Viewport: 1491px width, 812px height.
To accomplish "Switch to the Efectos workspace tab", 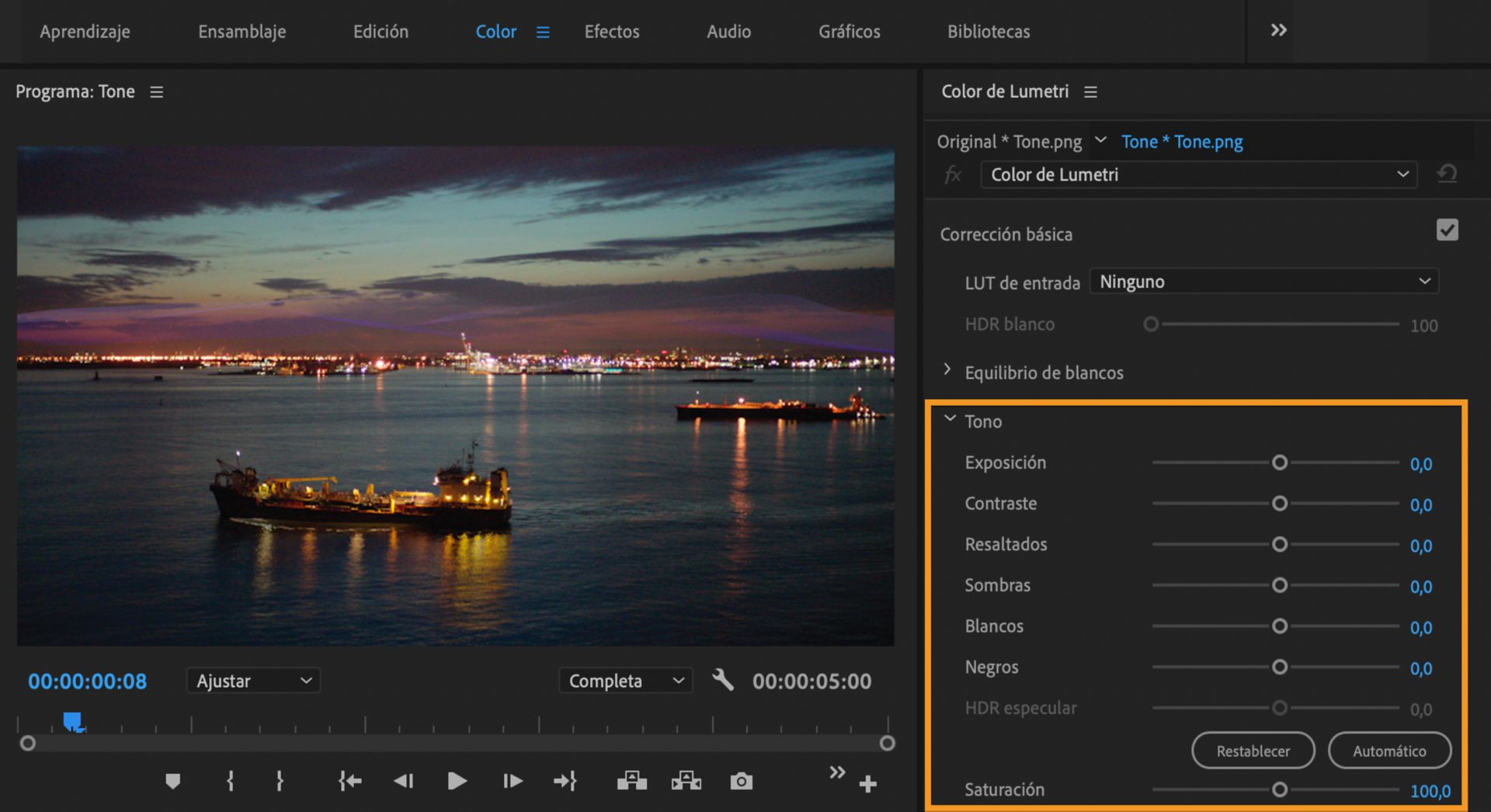I will tap(611, 32).
